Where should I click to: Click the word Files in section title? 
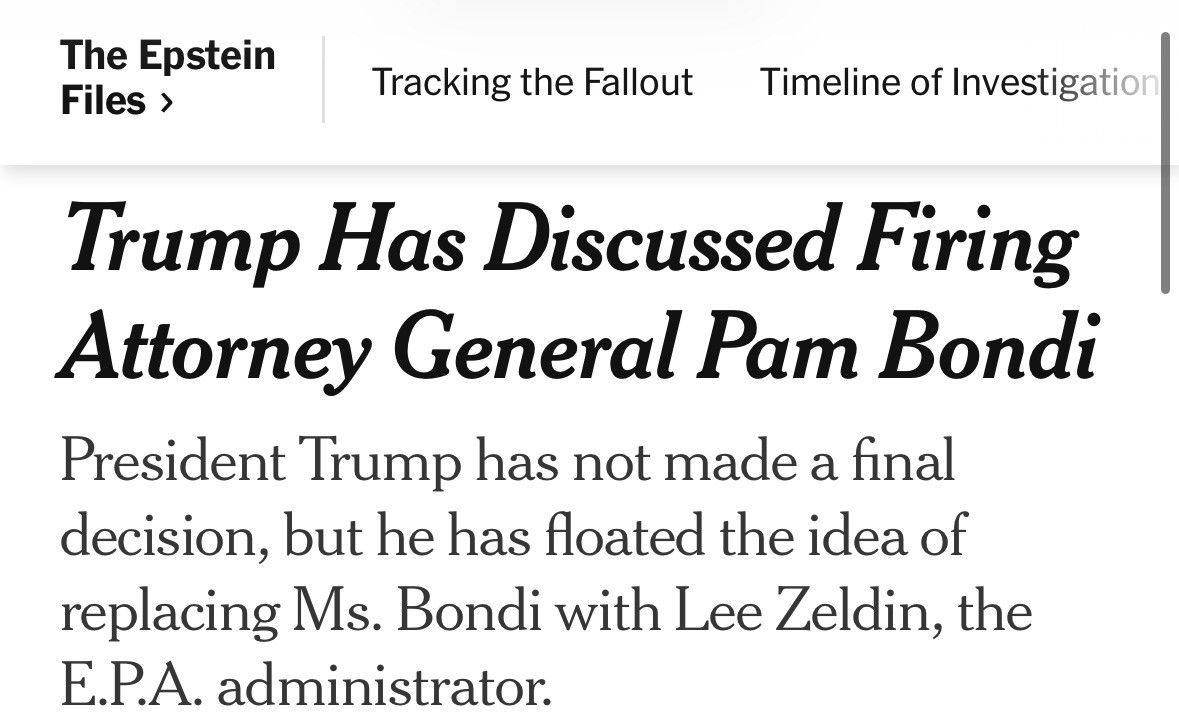click(103, 101)
